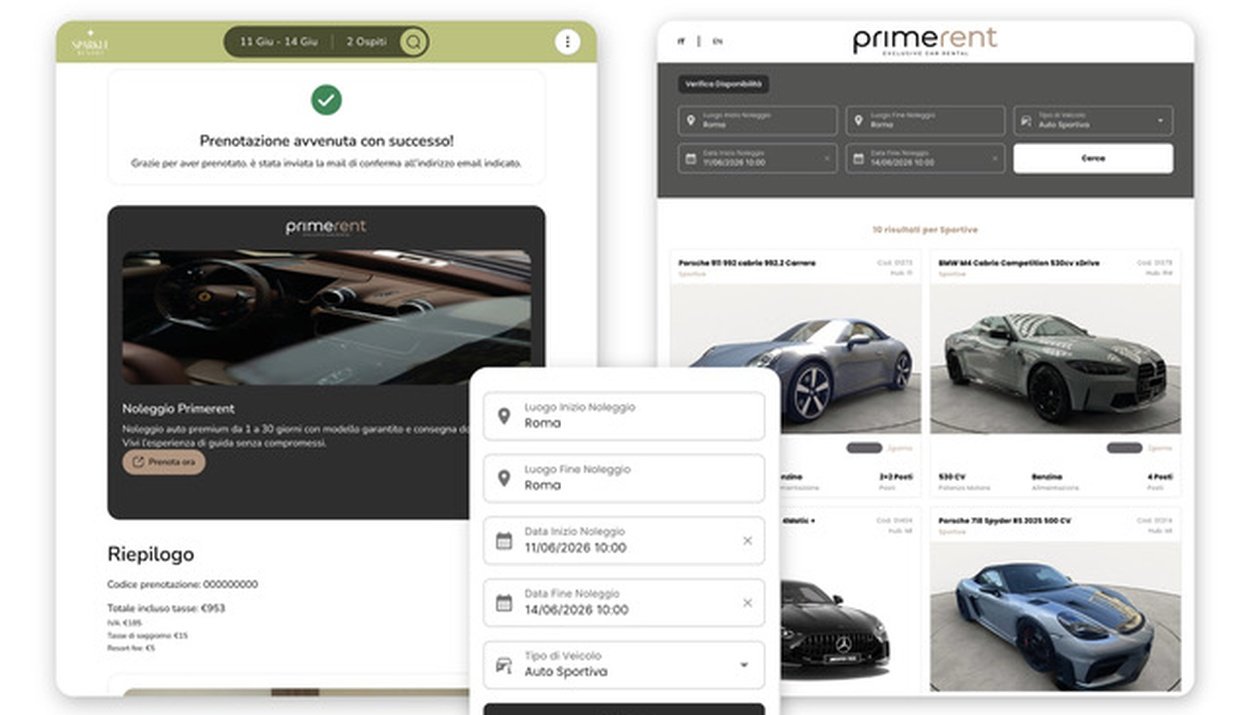
Task: Click 'Codice prenotazione: 000000000' text
Action: pos(182,584)
